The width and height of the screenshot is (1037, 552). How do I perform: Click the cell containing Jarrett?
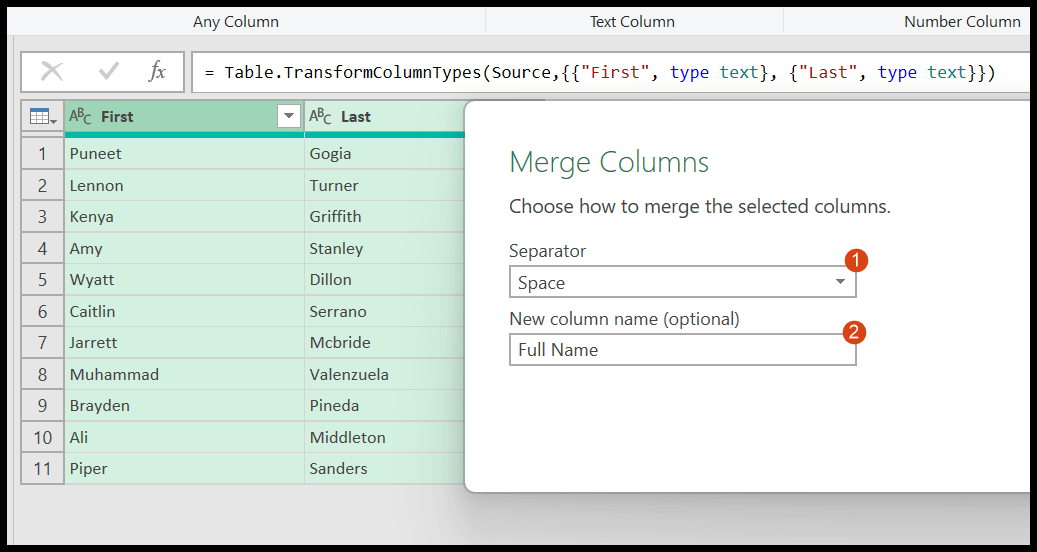[184, 342]
